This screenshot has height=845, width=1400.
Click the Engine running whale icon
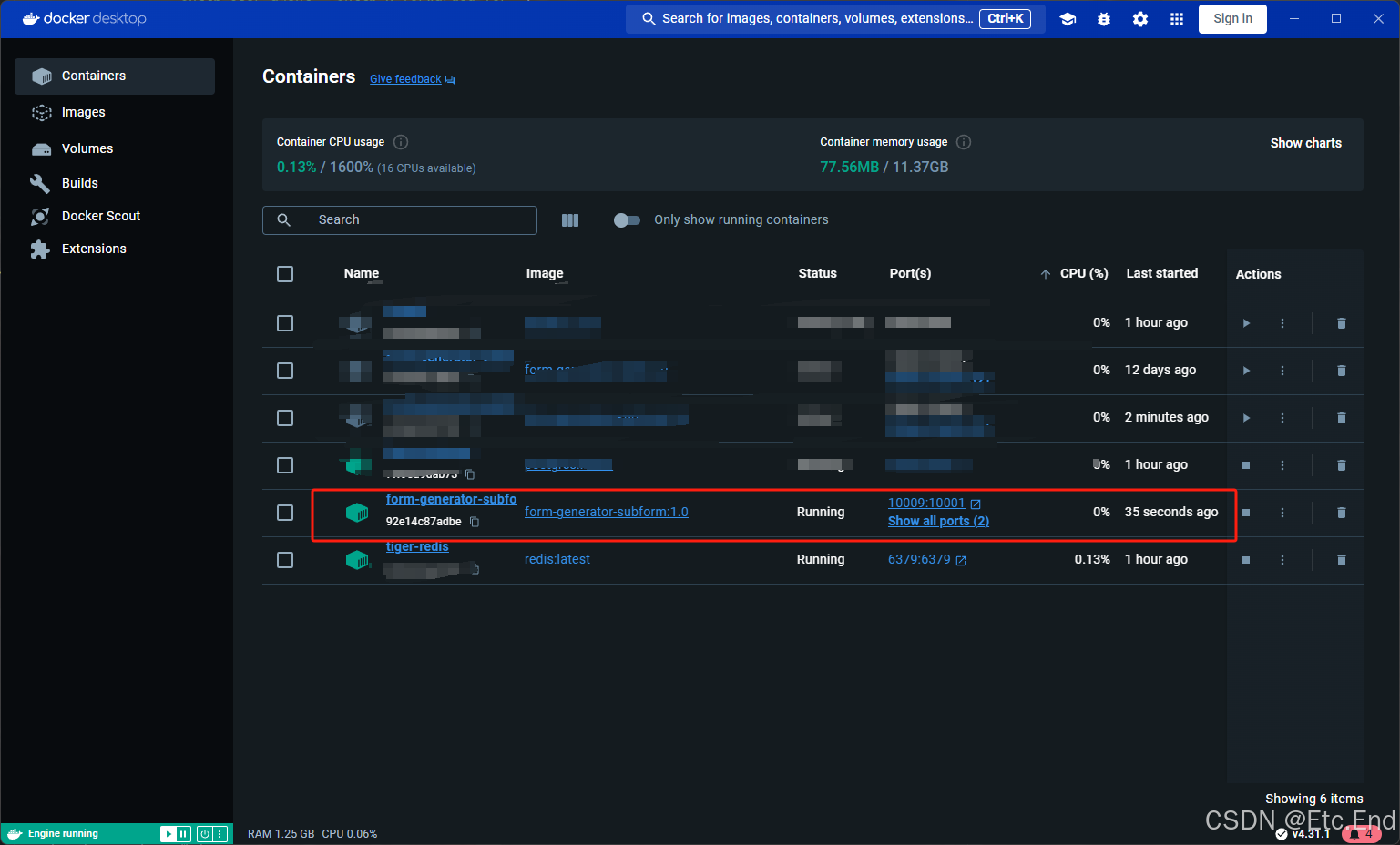[15, 834]
